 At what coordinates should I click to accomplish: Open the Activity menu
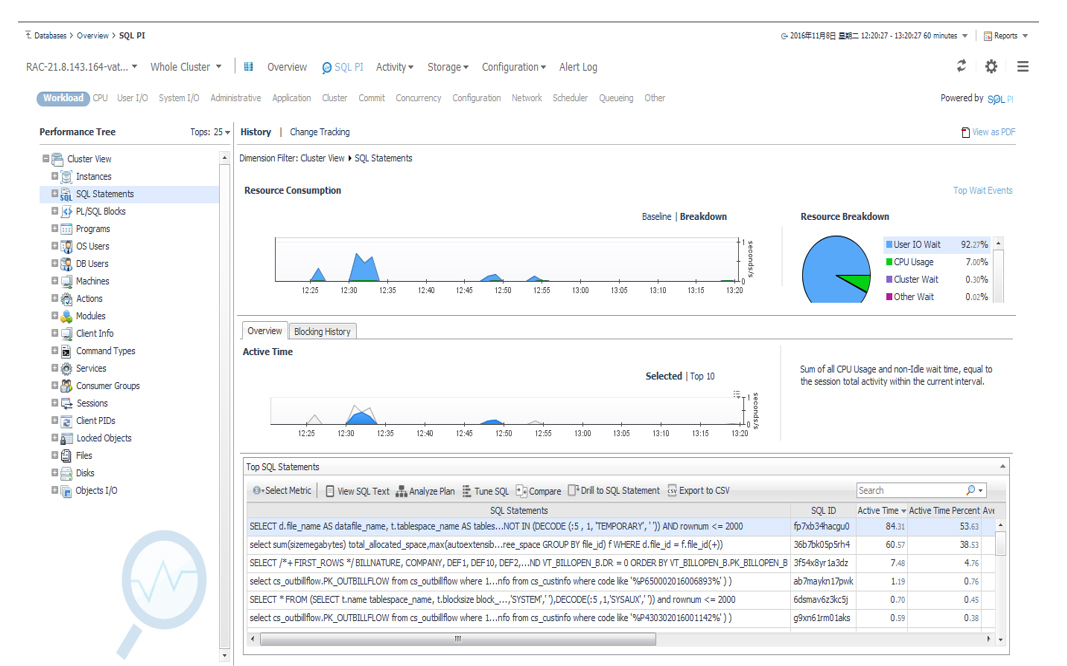coord(395,67)
